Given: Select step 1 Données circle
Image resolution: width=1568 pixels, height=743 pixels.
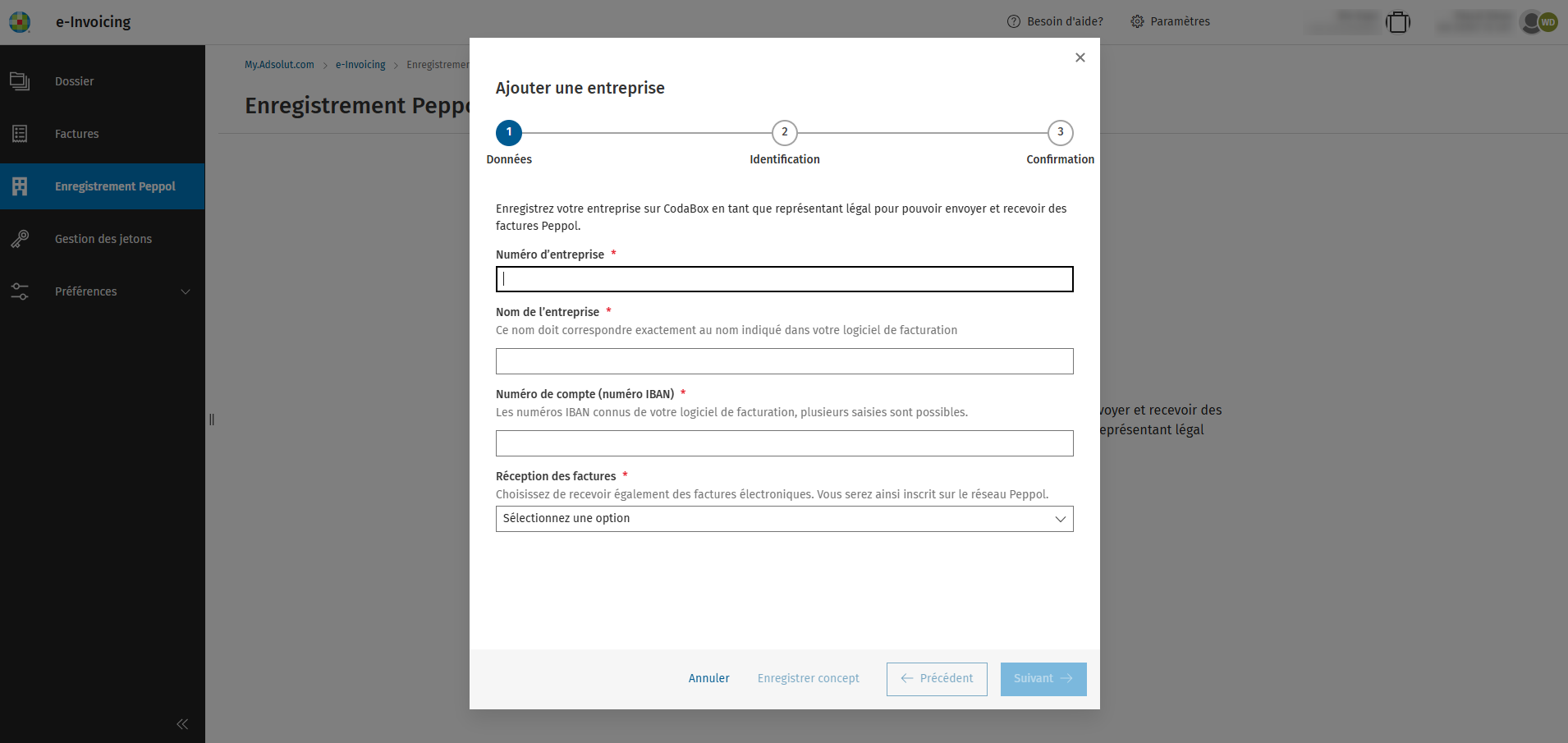Looking at the screenshot, I should pos(509,132).
